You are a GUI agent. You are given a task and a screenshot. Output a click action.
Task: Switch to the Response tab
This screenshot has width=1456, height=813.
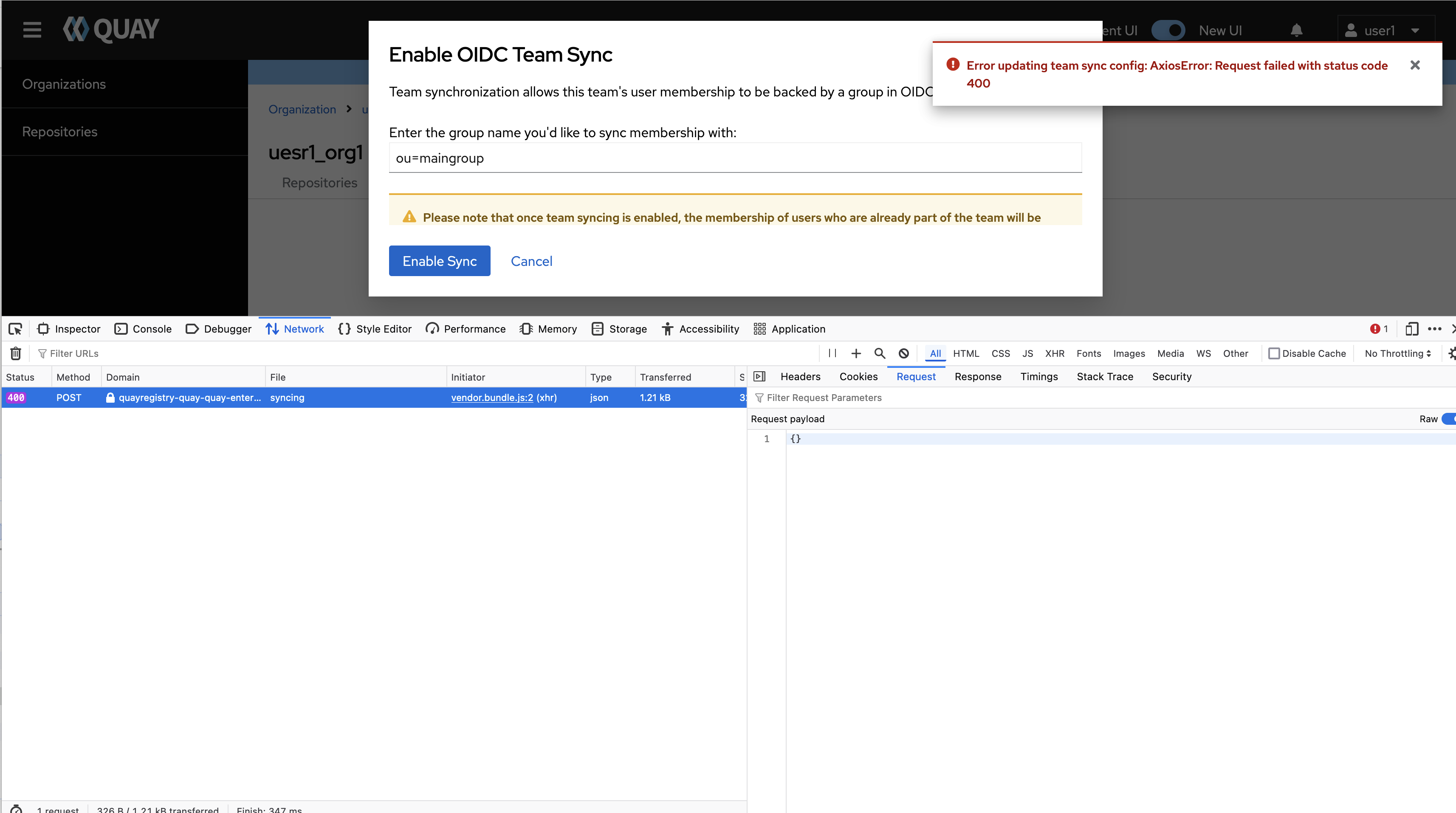(x=977, y=376)
